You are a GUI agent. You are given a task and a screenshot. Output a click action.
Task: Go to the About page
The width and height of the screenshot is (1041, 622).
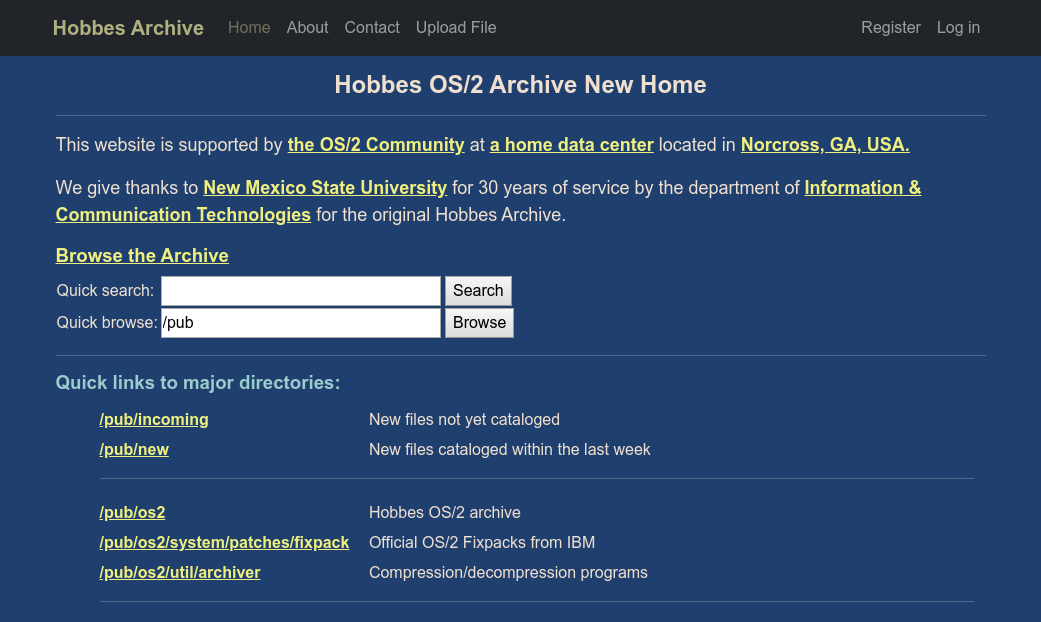pos(307,28)
